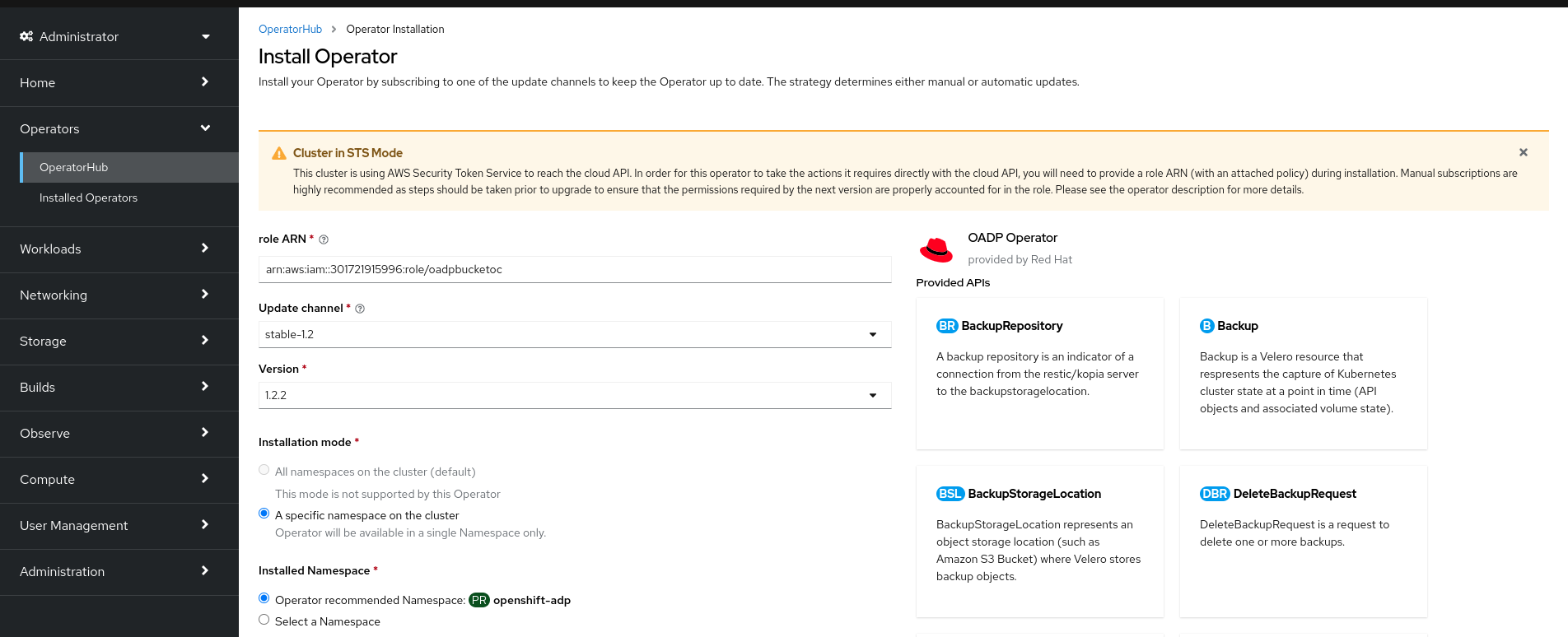Viewport: 1568px width, 637px height.
Task: Click the OADP Operator red hat logo
Action: 936,249
